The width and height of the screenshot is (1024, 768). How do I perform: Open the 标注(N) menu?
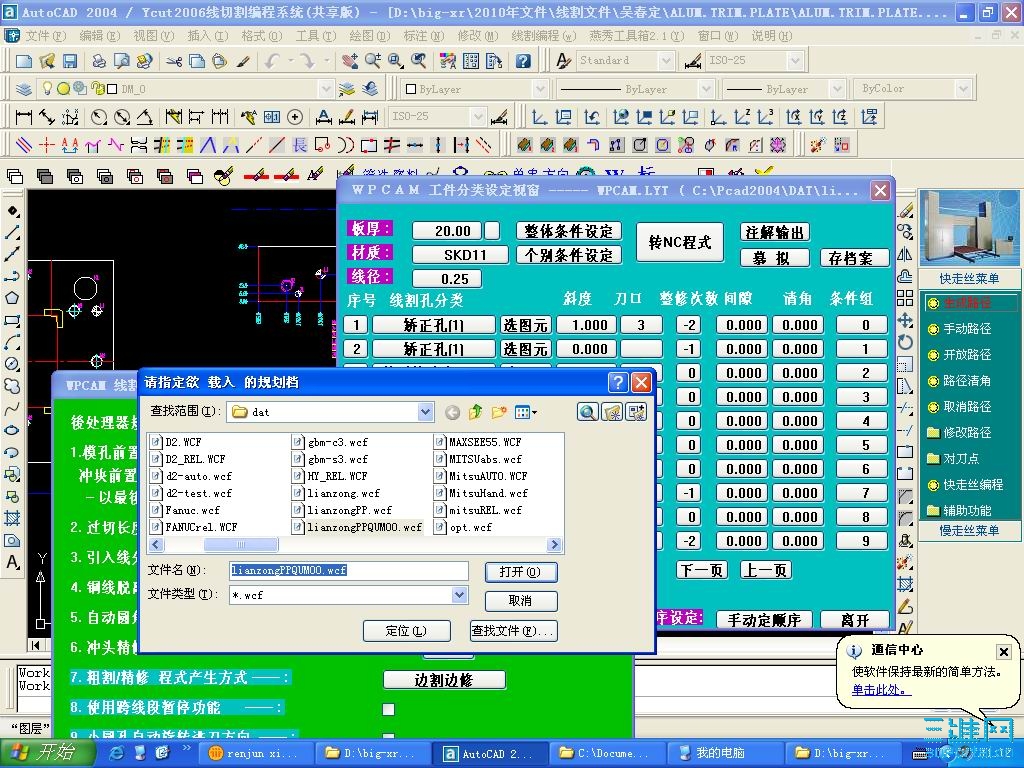pos(423,35)
